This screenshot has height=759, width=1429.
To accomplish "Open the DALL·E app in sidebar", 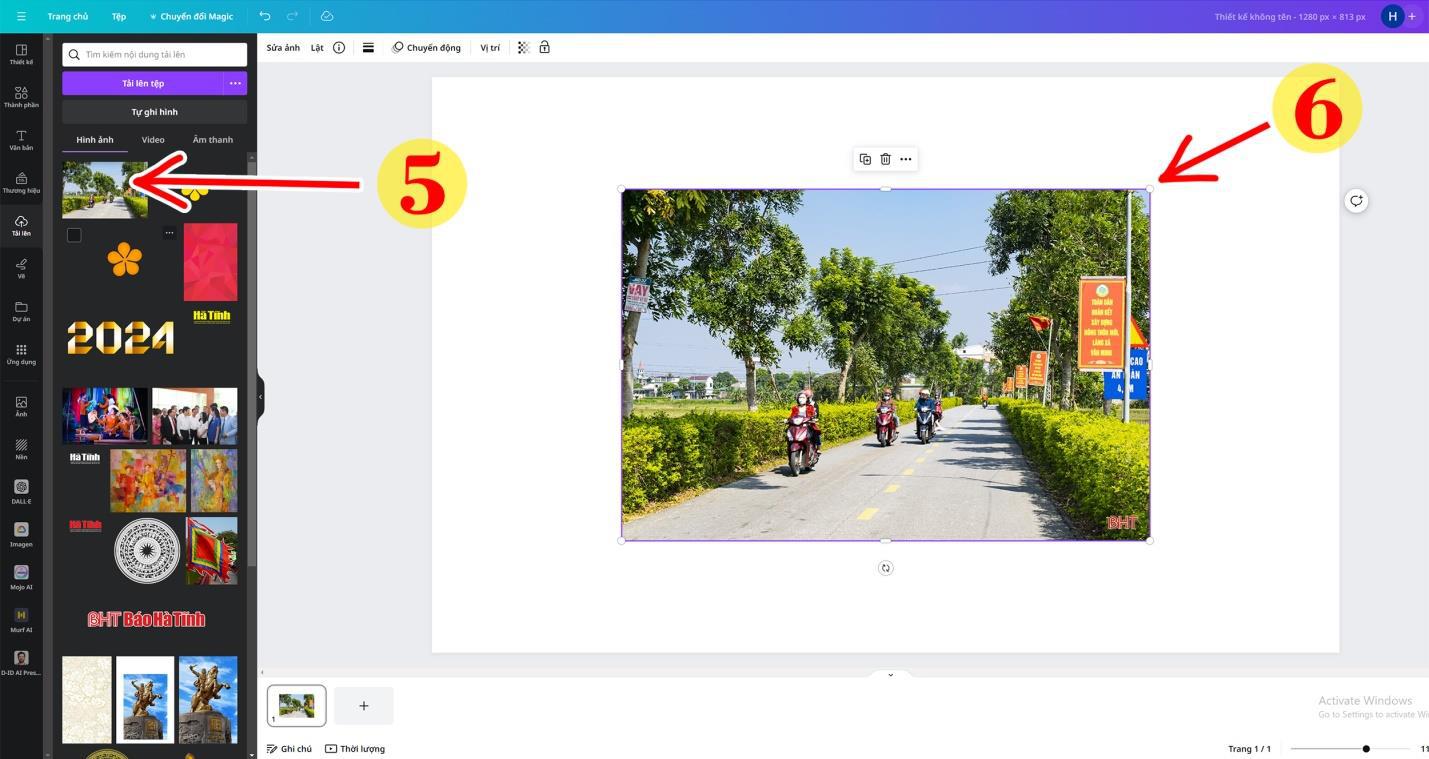I will coord(21,490).
